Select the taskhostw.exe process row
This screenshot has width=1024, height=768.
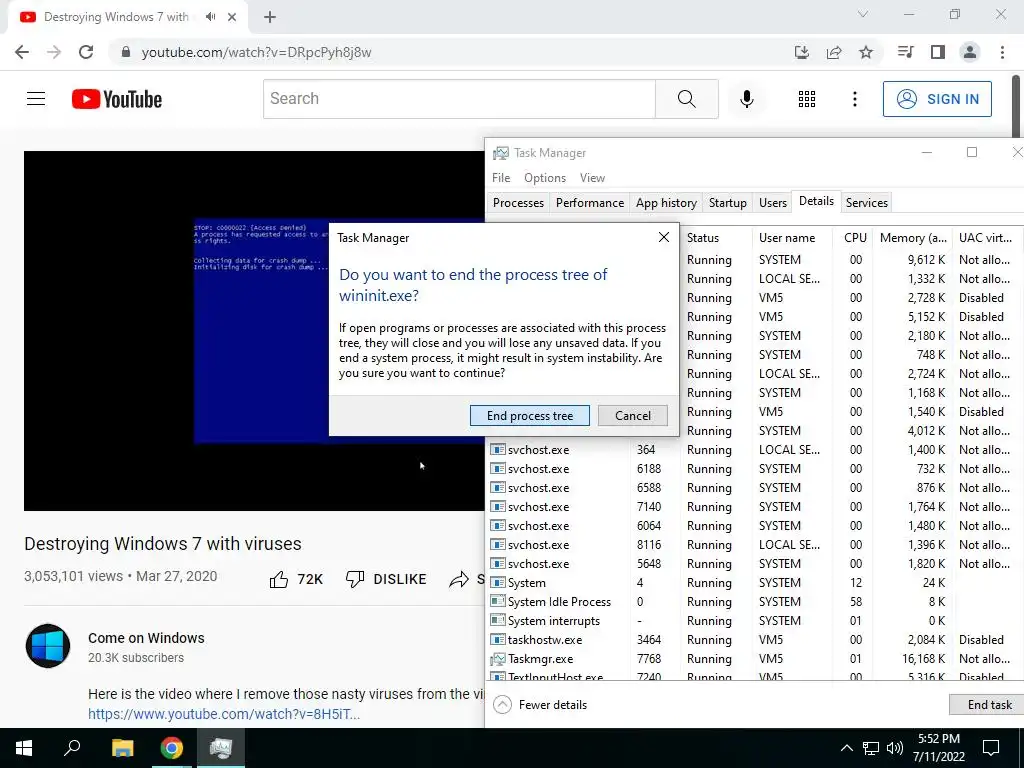(756, 640)
